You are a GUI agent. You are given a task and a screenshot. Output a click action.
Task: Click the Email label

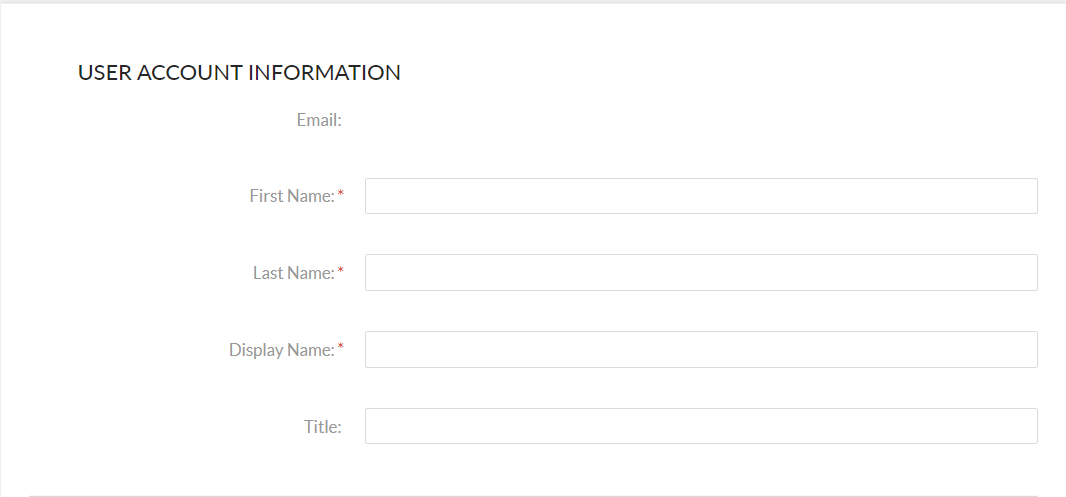(x=319, y=120)
